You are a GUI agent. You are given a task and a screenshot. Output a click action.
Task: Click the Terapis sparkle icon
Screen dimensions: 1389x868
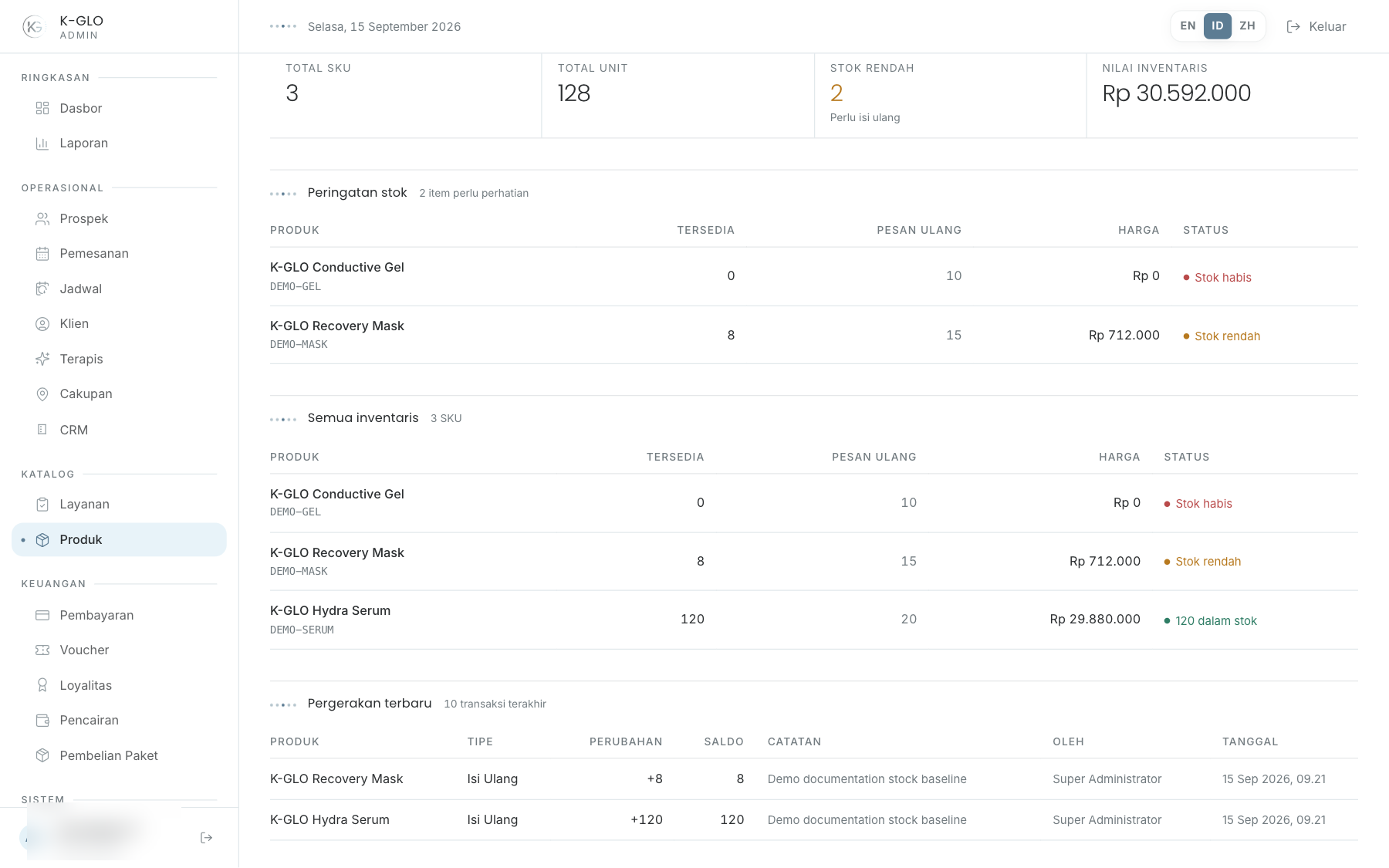(x=42, y=360)
